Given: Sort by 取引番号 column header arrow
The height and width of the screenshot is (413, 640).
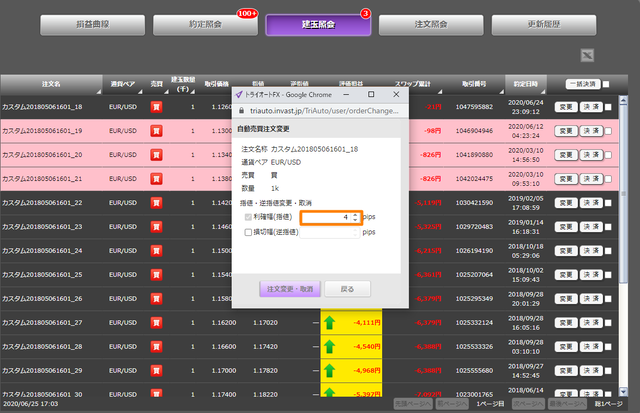Looking at the screenshot, I should 501,92.
